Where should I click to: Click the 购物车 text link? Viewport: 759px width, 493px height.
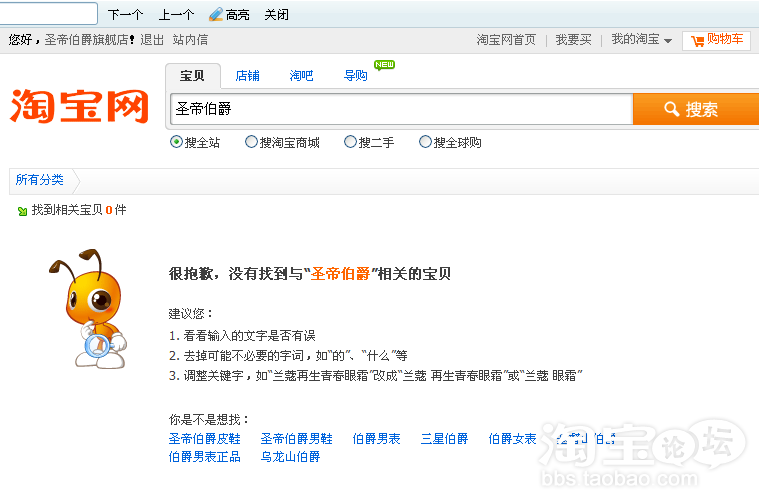(x=725, y=39)
